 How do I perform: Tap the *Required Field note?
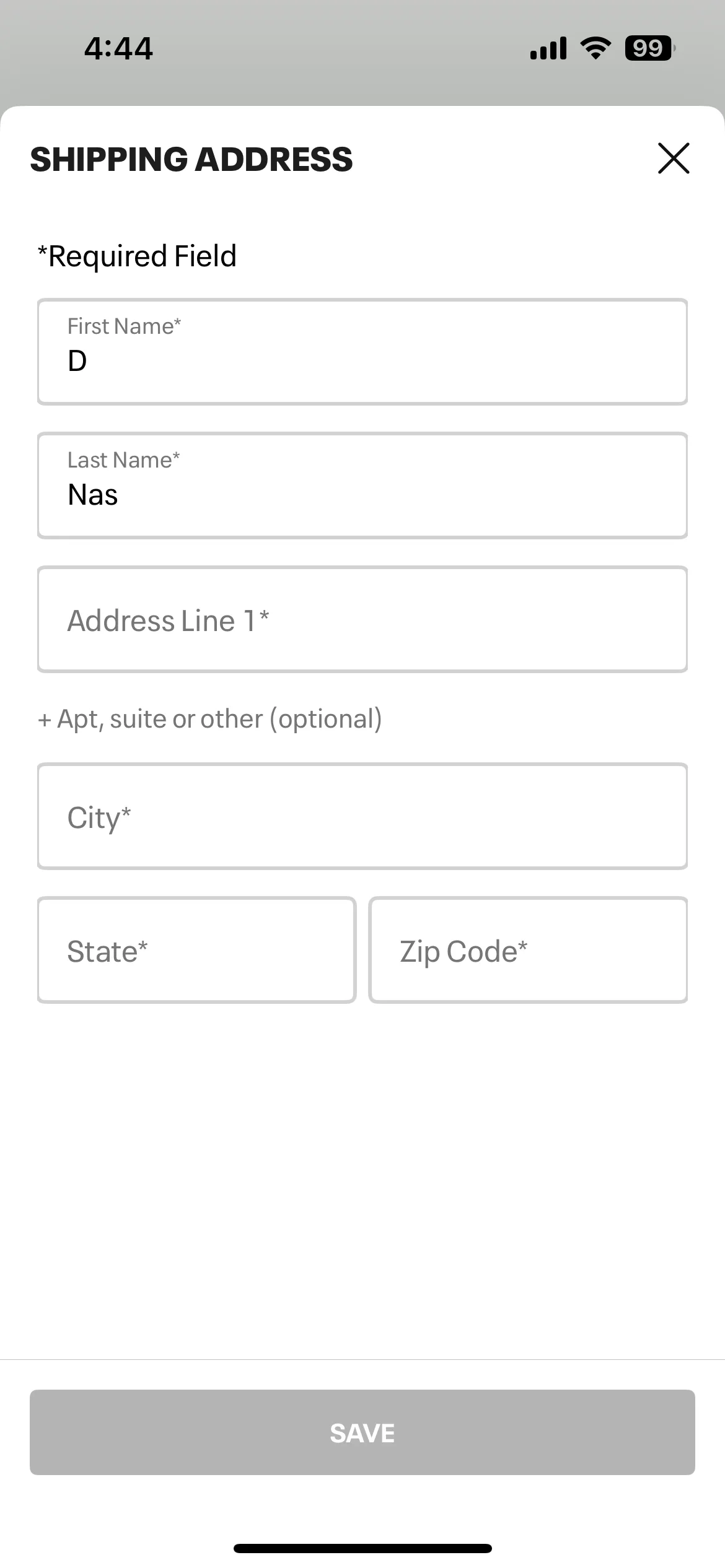click(x=137, y=256)
